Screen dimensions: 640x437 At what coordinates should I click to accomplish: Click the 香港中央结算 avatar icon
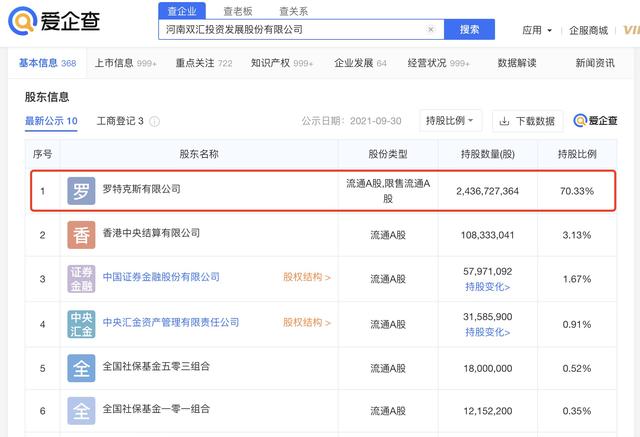[x=81, y=235]
